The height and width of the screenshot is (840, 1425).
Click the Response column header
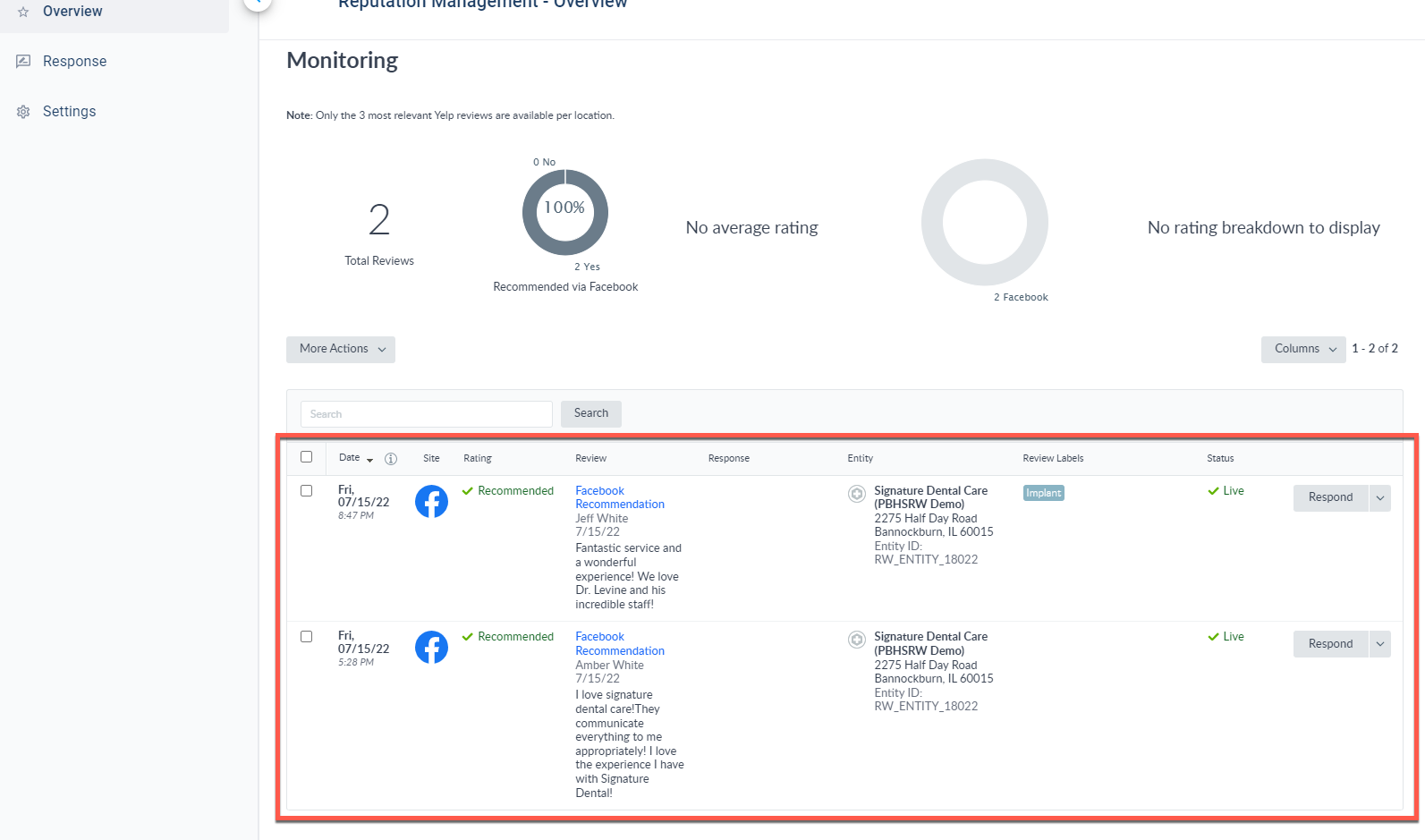(729, 458)
